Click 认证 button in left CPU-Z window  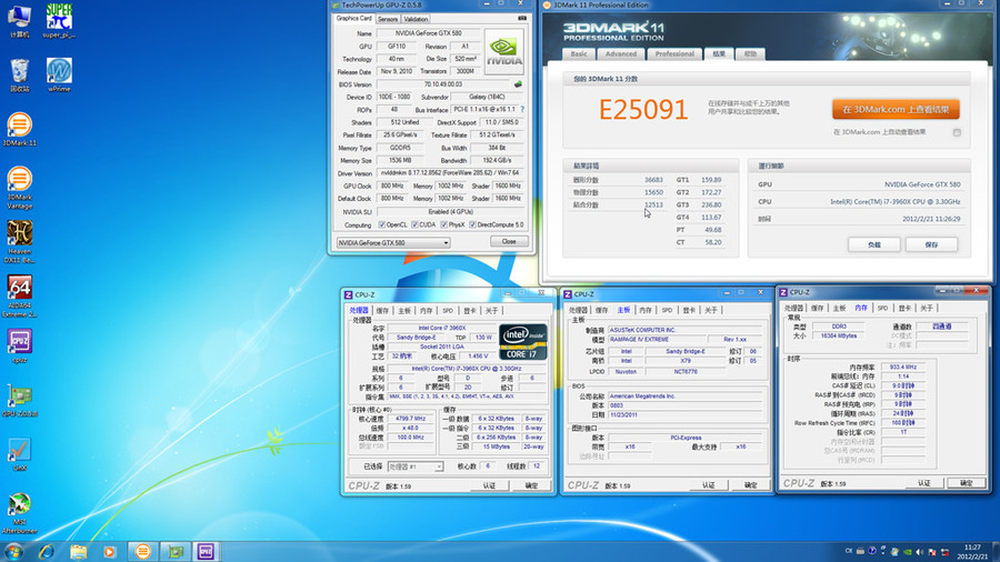click(x=489, y=486)
